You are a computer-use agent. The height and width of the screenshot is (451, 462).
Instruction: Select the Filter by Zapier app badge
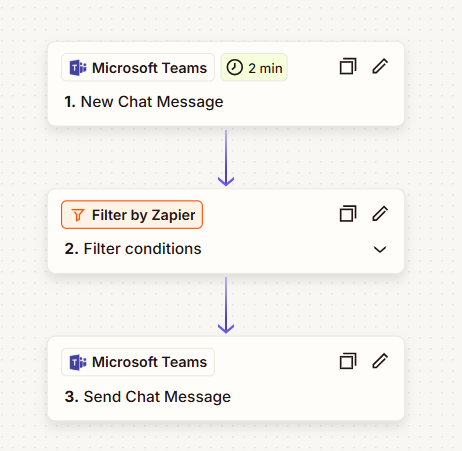point(132,215)
